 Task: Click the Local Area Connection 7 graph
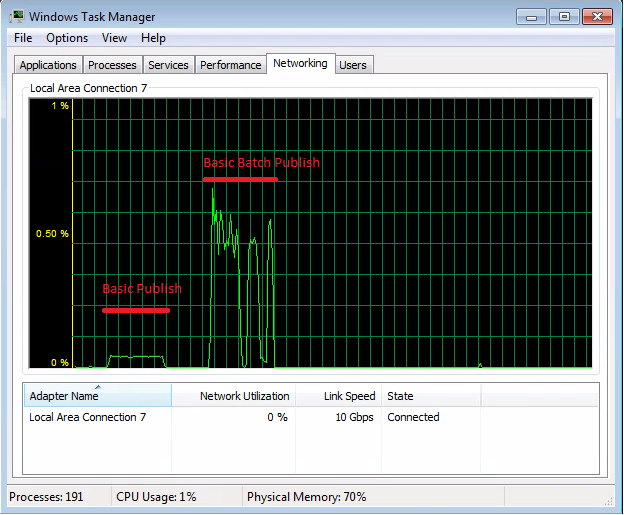[x=310, y=233]
